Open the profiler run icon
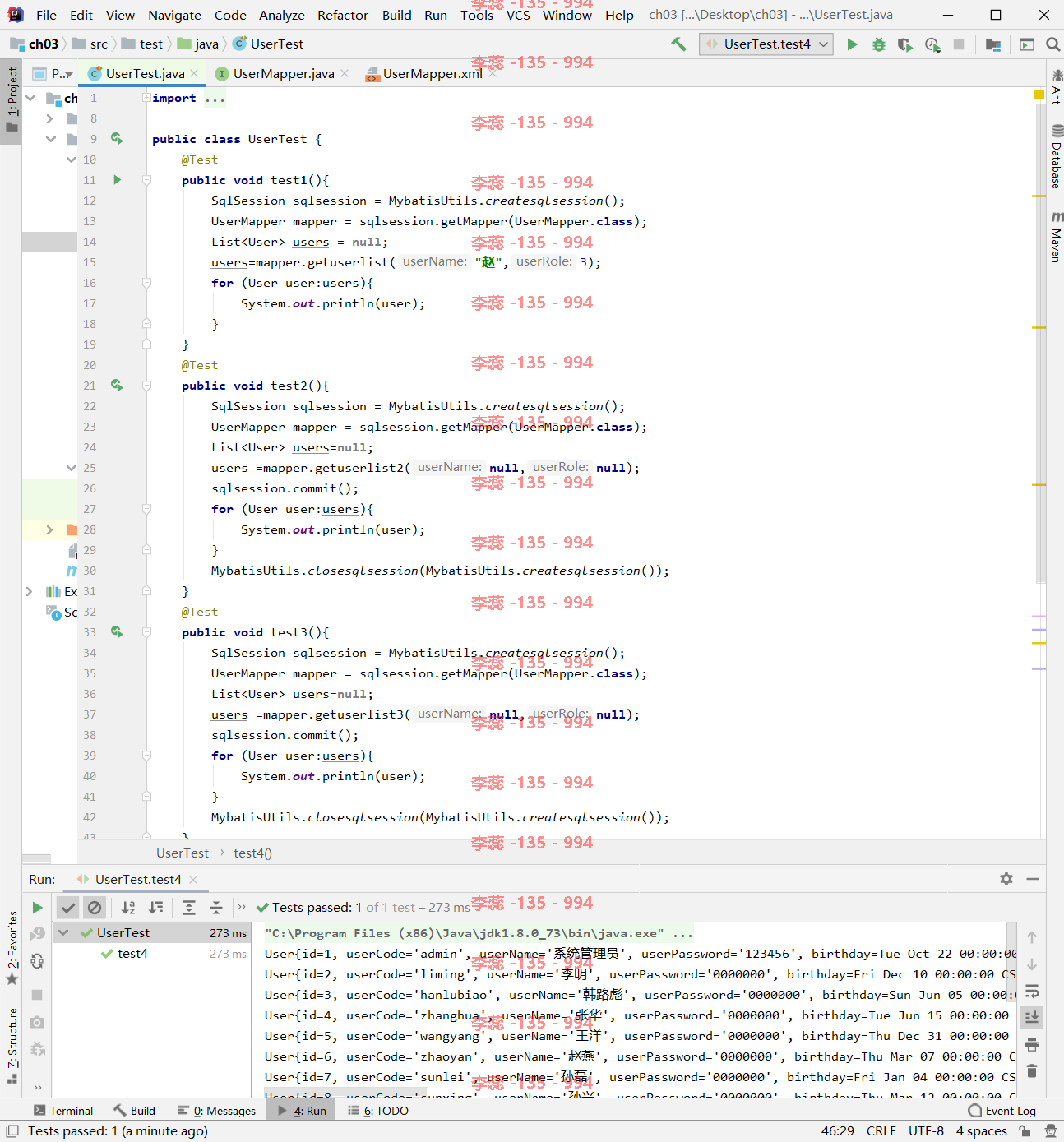The height and width of the screenshot is (1142, 1064). [x=932, y=44]
